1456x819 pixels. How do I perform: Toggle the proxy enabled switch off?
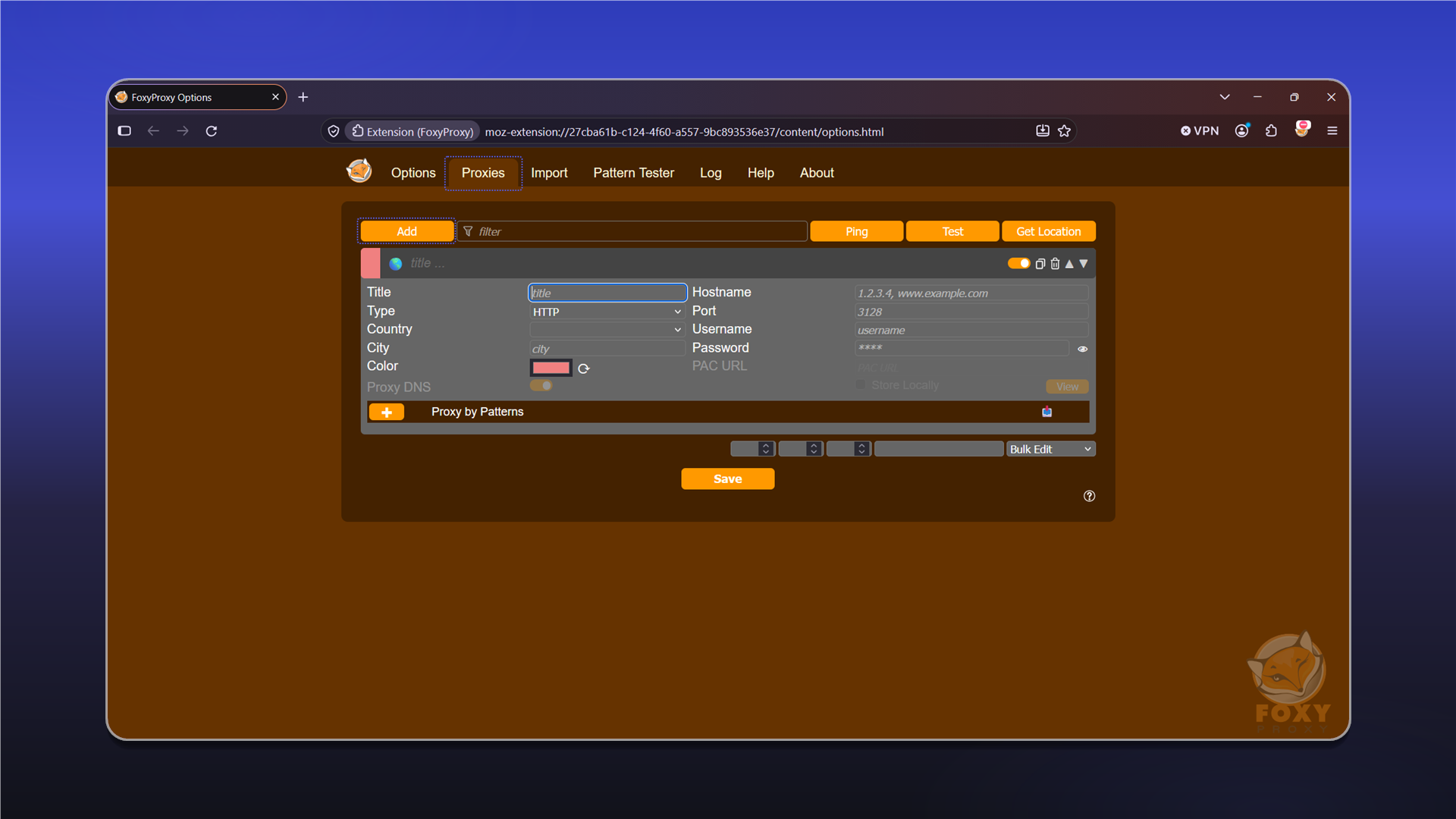coord(1018,263)
